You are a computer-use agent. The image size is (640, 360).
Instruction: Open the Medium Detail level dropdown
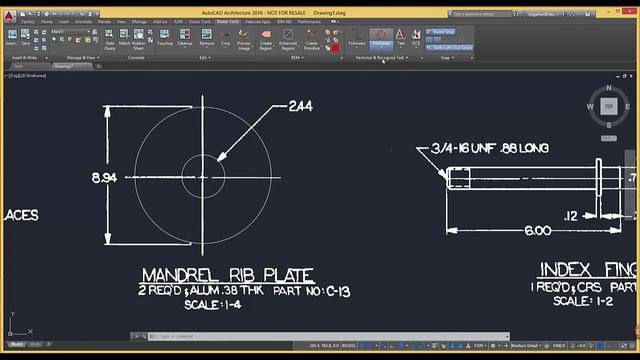pos(525,346)
